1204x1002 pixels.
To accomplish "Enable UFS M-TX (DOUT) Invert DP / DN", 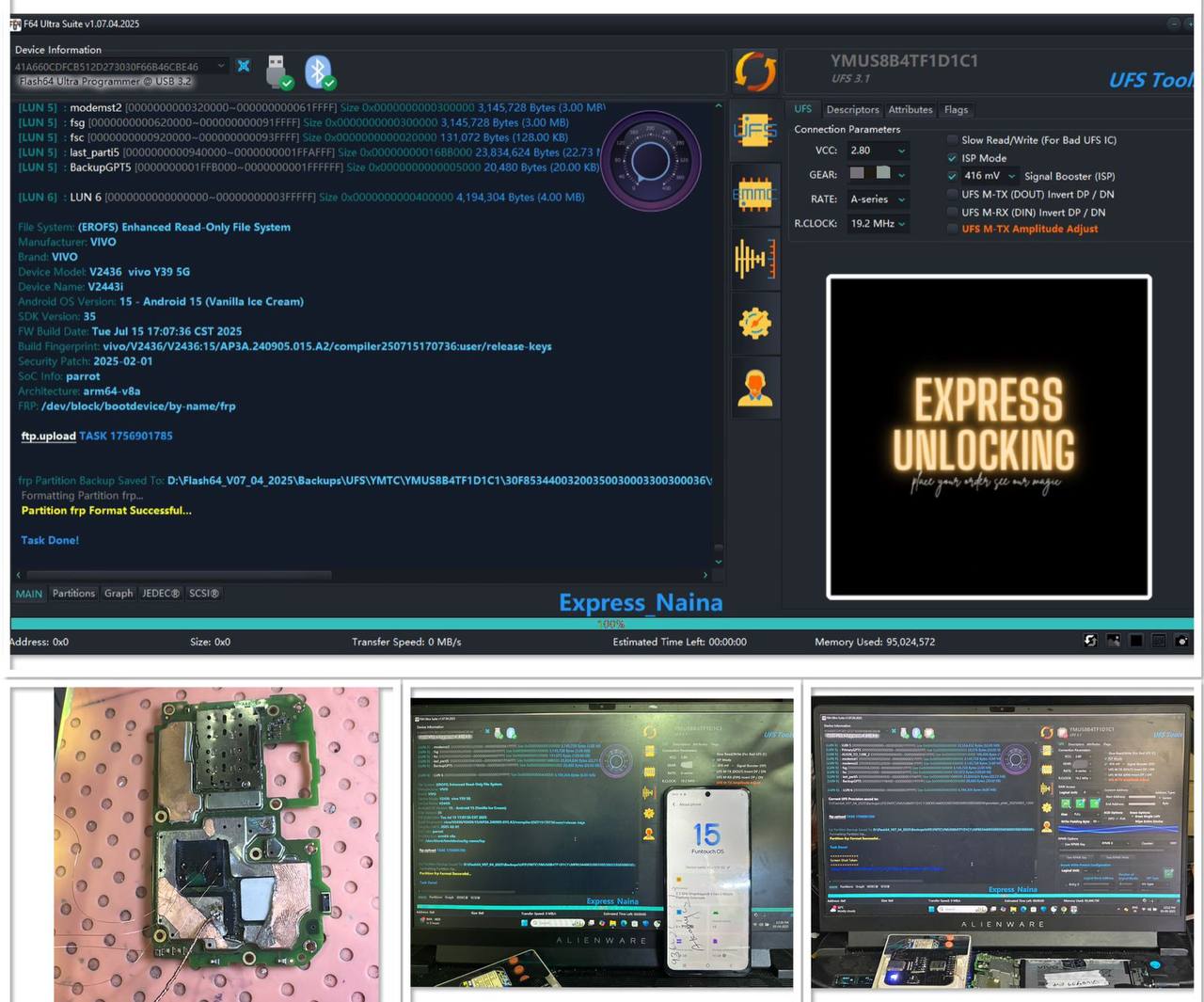I will point(952,195).
